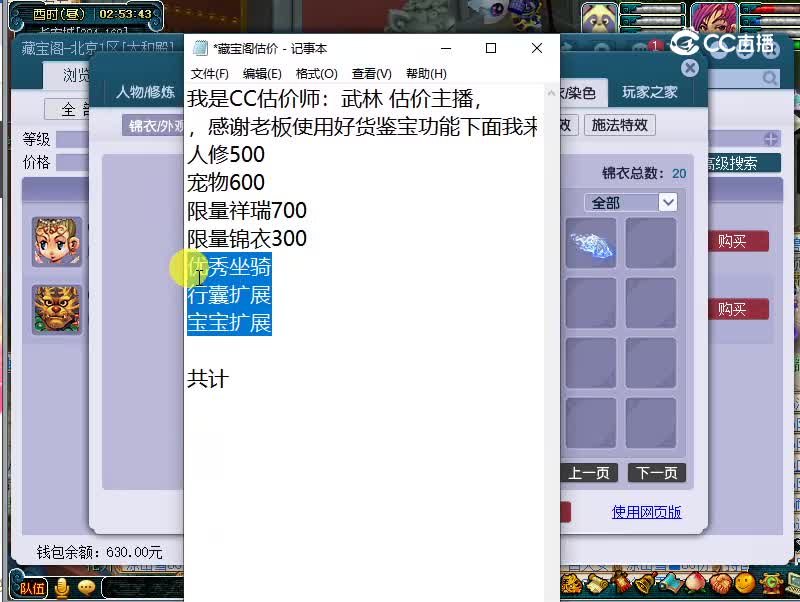The height and width of the screenshot is (602, 800).
Task: Open the green C emblem icon in the game toolbar
Action: click(x=771, y=583)
